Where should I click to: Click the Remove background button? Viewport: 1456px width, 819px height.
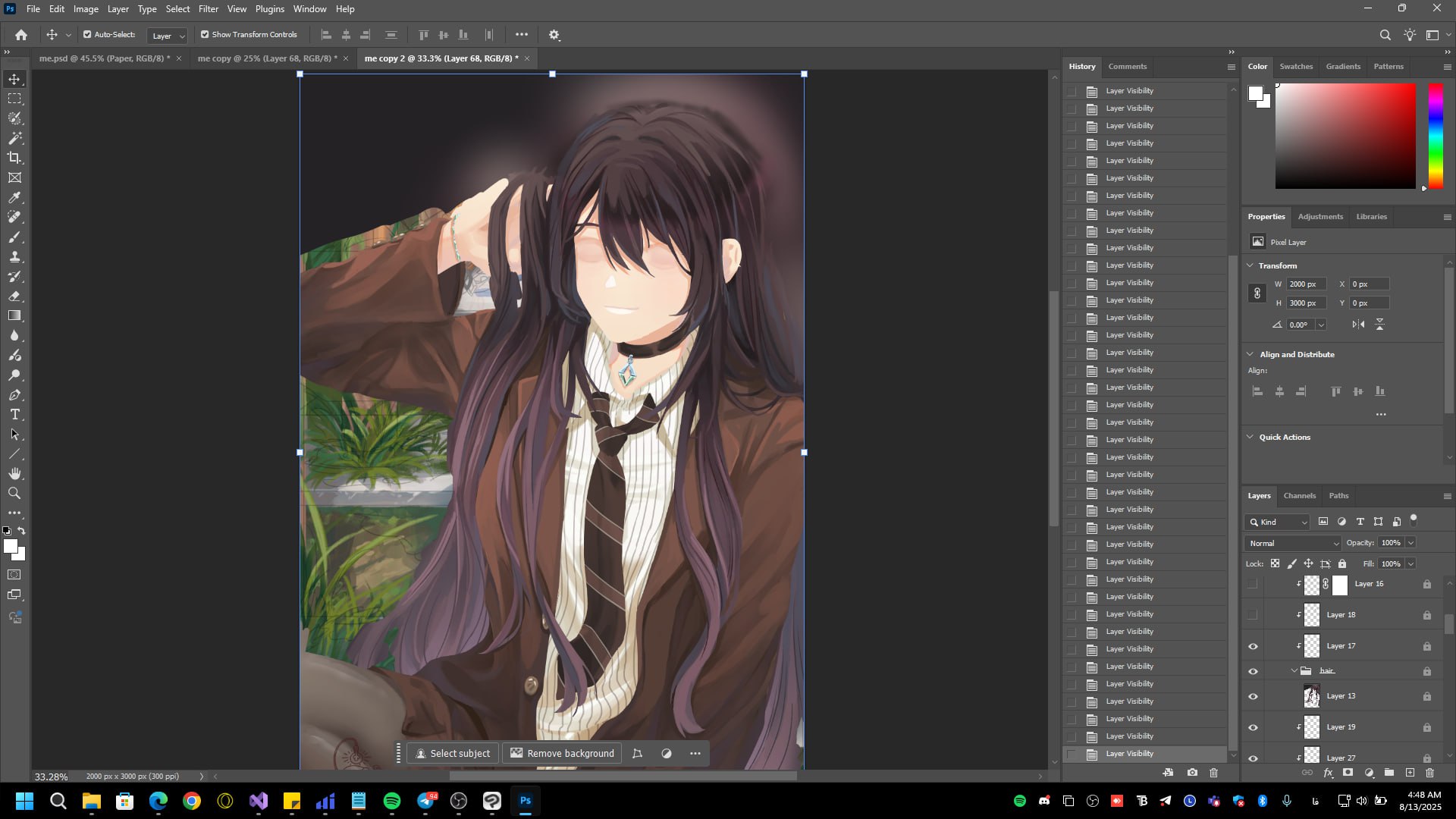[562, 754]
